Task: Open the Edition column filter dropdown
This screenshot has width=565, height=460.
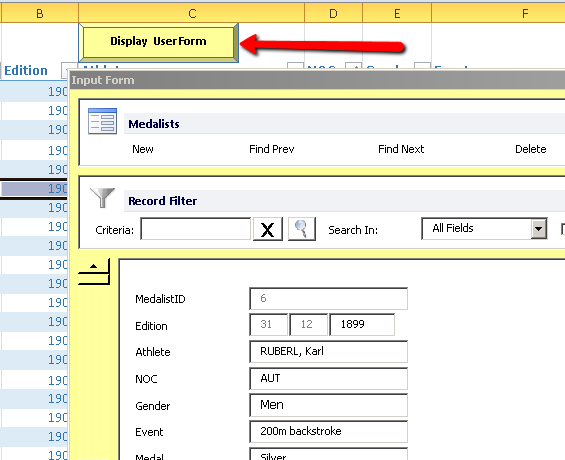Action: coord(67,70)
